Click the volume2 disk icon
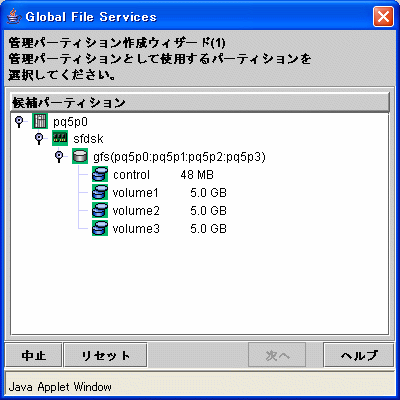Image resolution: width=400 pixels, height=400 pixels. [x=100, y=210]
